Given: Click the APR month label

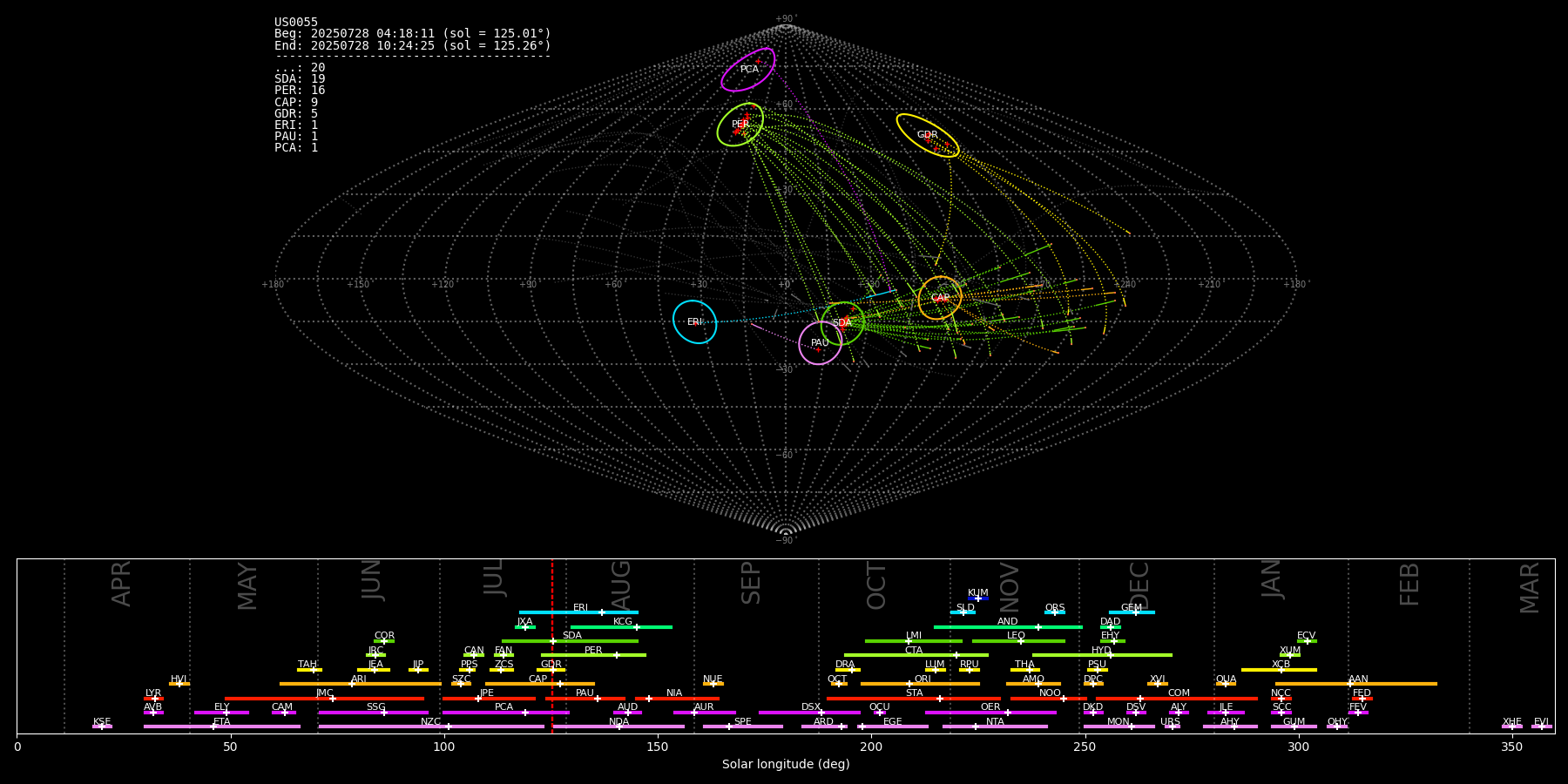Looking at the screenshot, I should [121, 584].
